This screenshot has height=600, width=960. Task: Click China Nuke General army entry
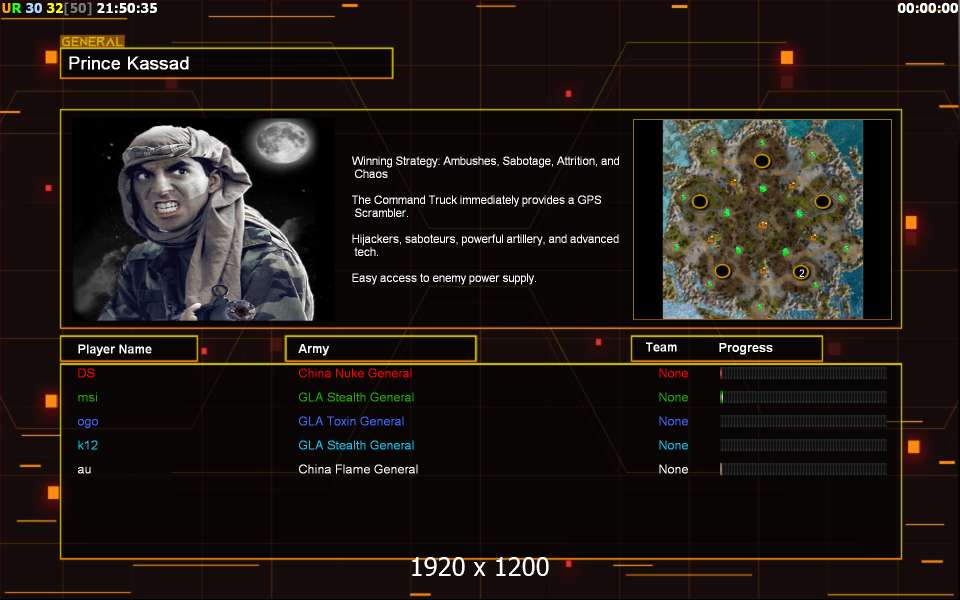pos(355,373)
